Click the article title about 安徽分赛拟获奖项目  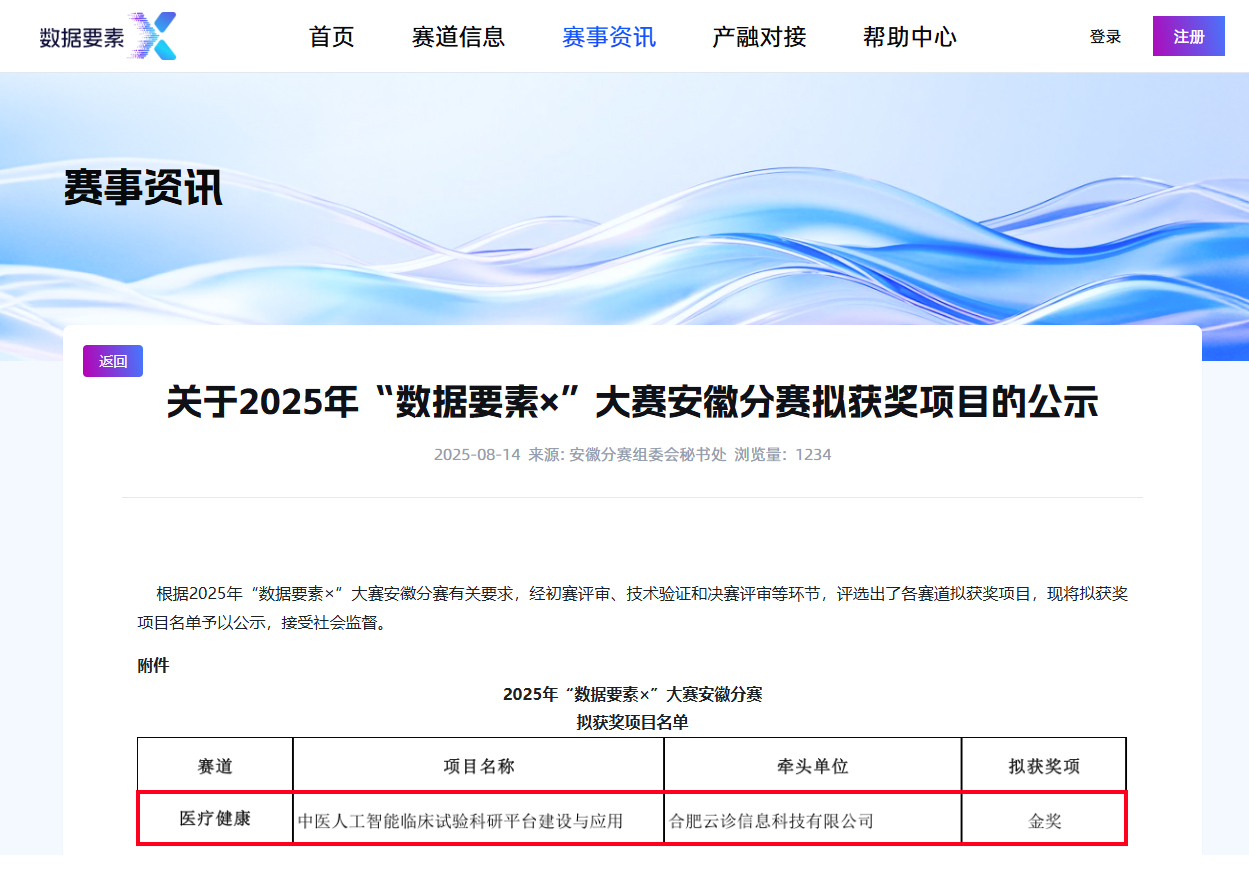(632, 402)
